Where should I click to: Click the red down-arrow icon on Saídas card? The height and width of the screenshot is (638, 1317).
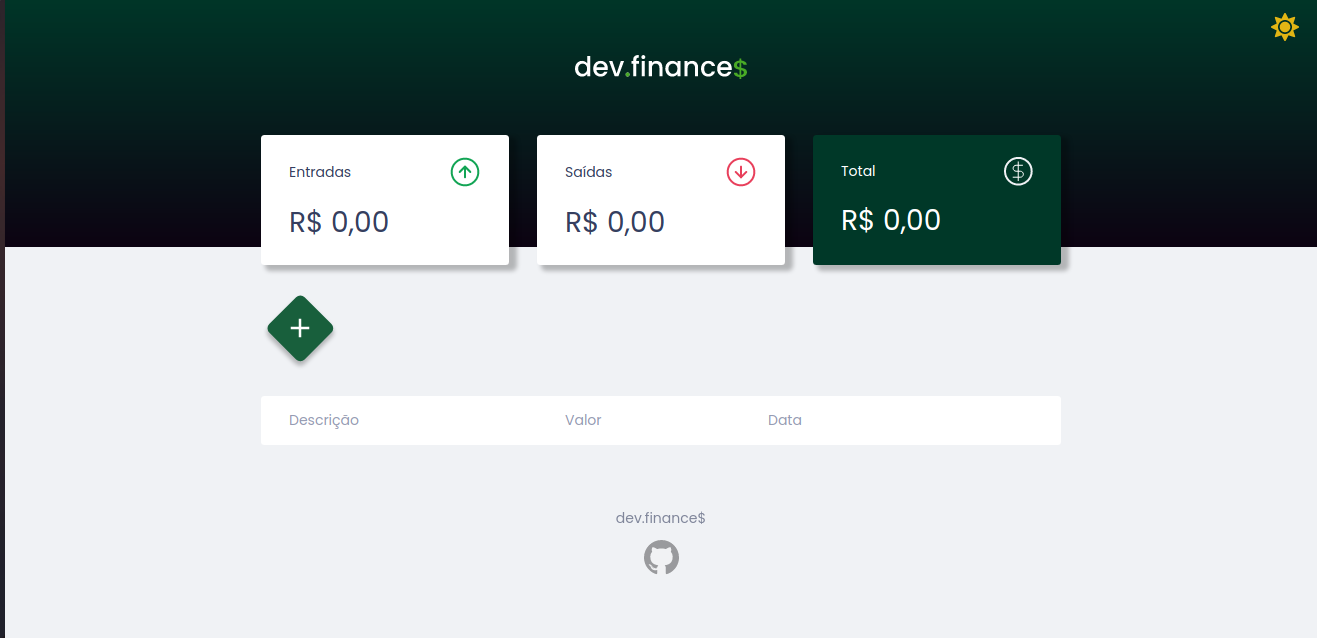coord(740,172)
